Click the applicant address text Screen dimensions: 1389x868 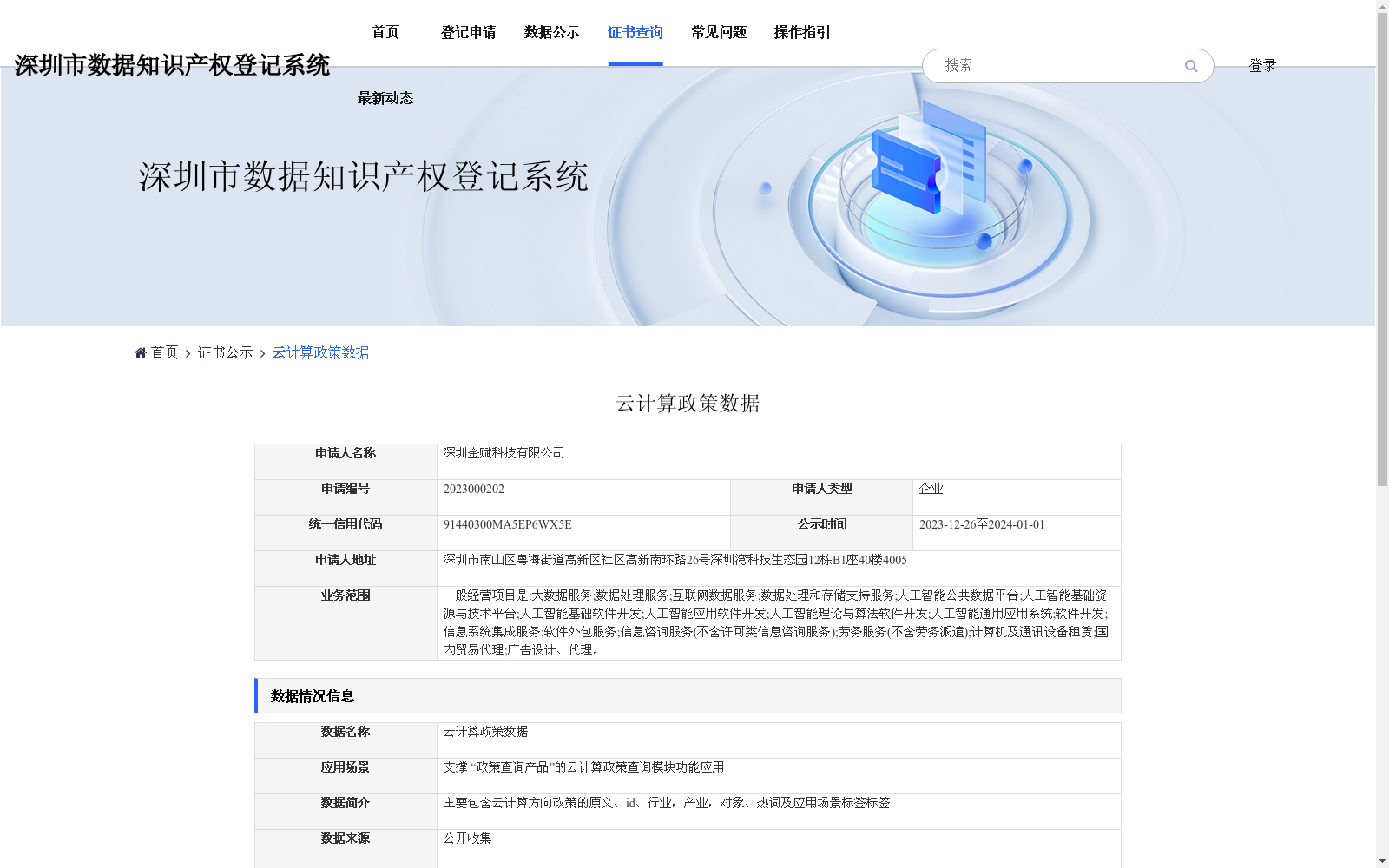click(675, 560)
